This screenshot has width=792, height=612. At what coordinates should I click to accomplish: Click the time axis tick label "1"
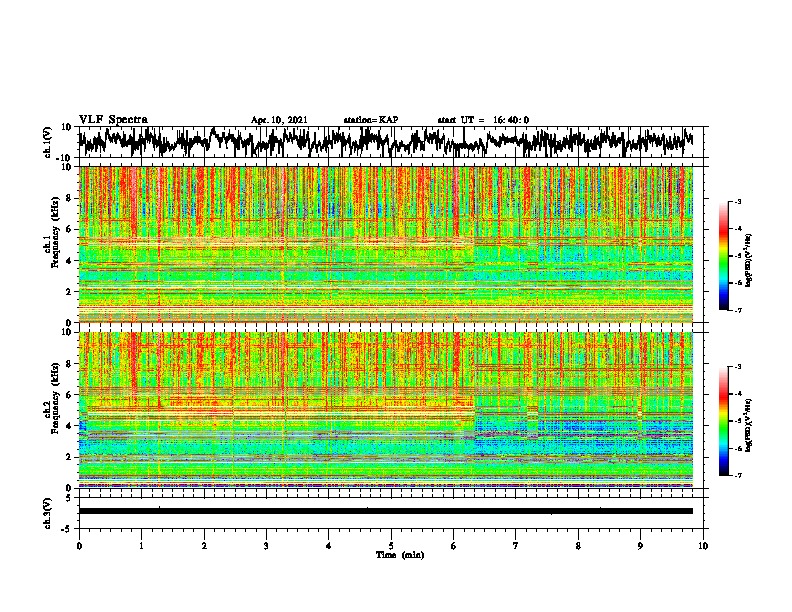[141, 546]
